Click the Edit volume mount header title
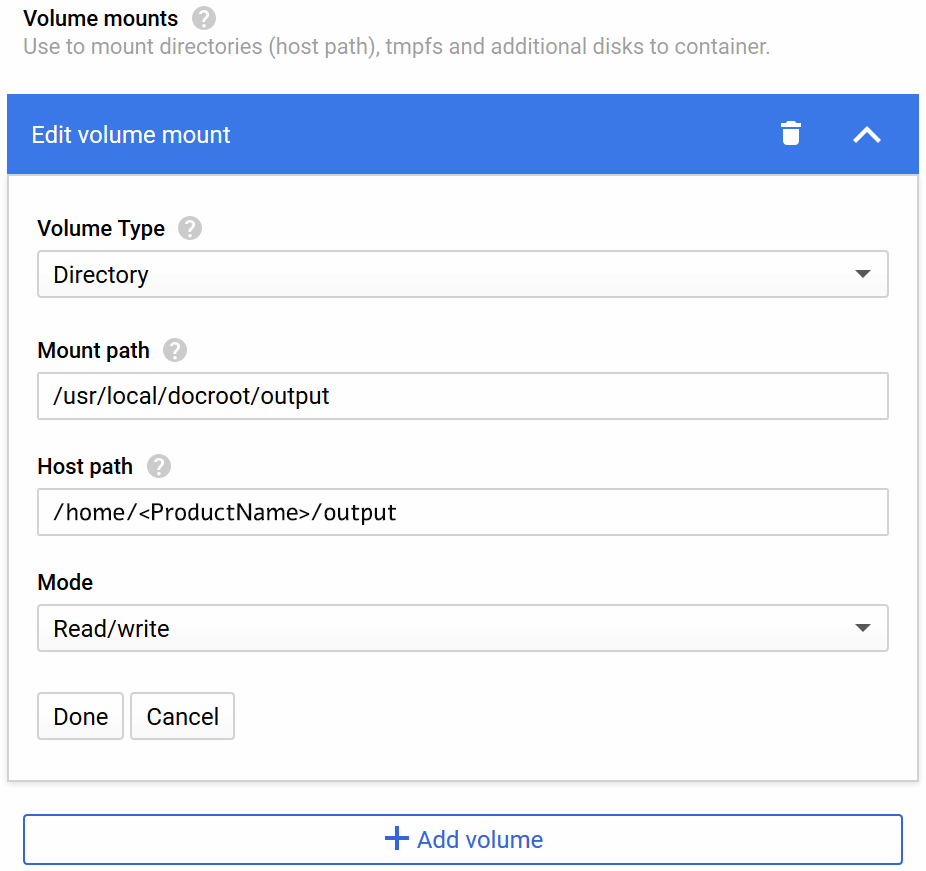This screenshot has width=926, height=871. 131,135
